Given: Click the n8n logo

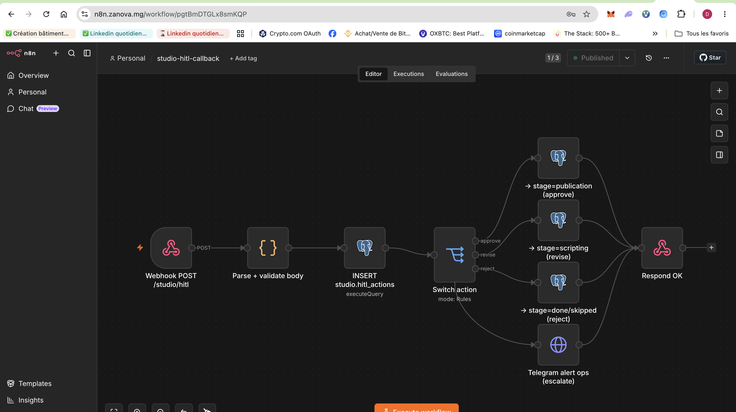Looking at the screenshot, I should point(21,53).
